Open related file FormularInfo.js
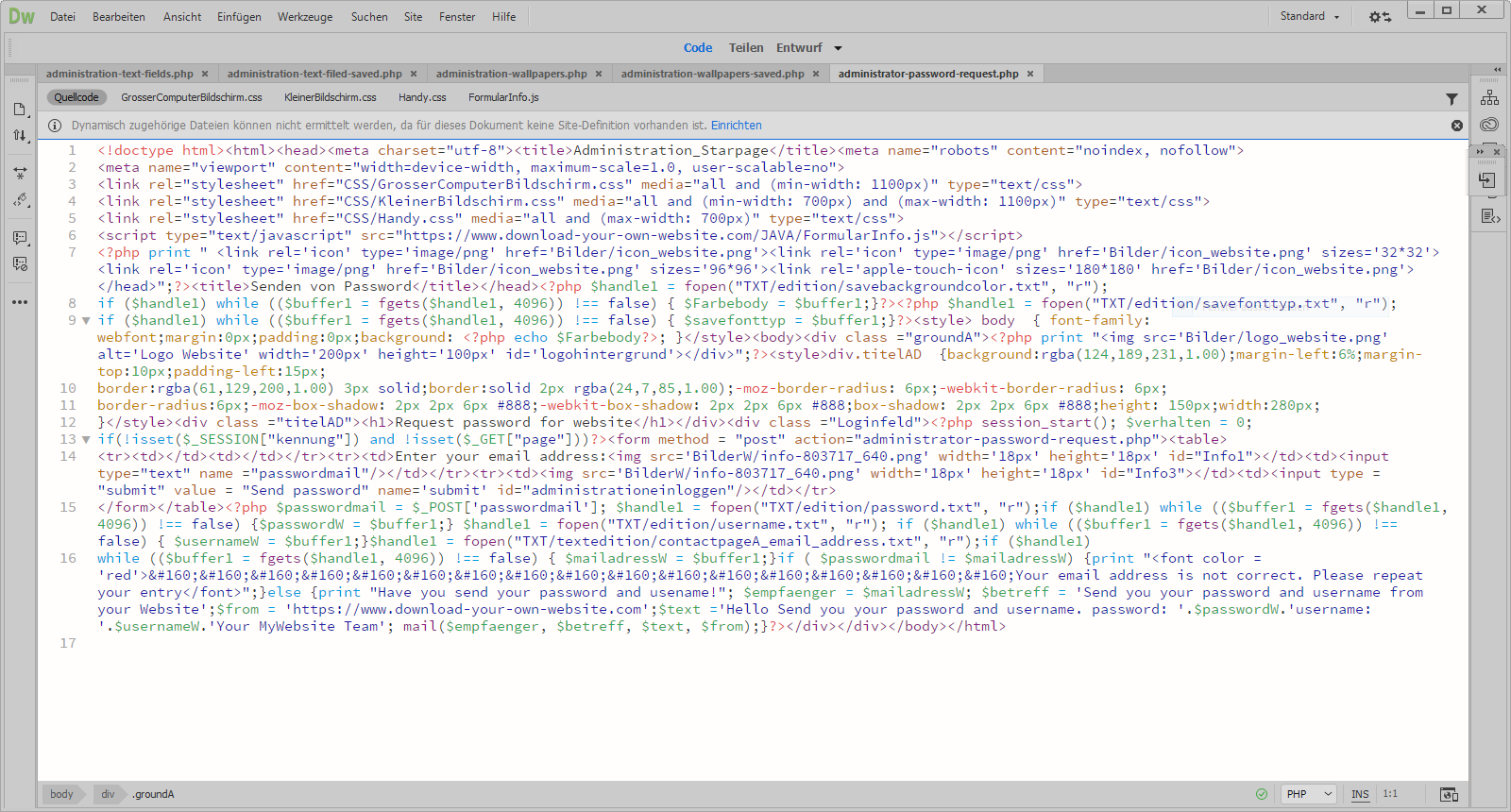Screen dimensions: 1511x812 (503, 97)
